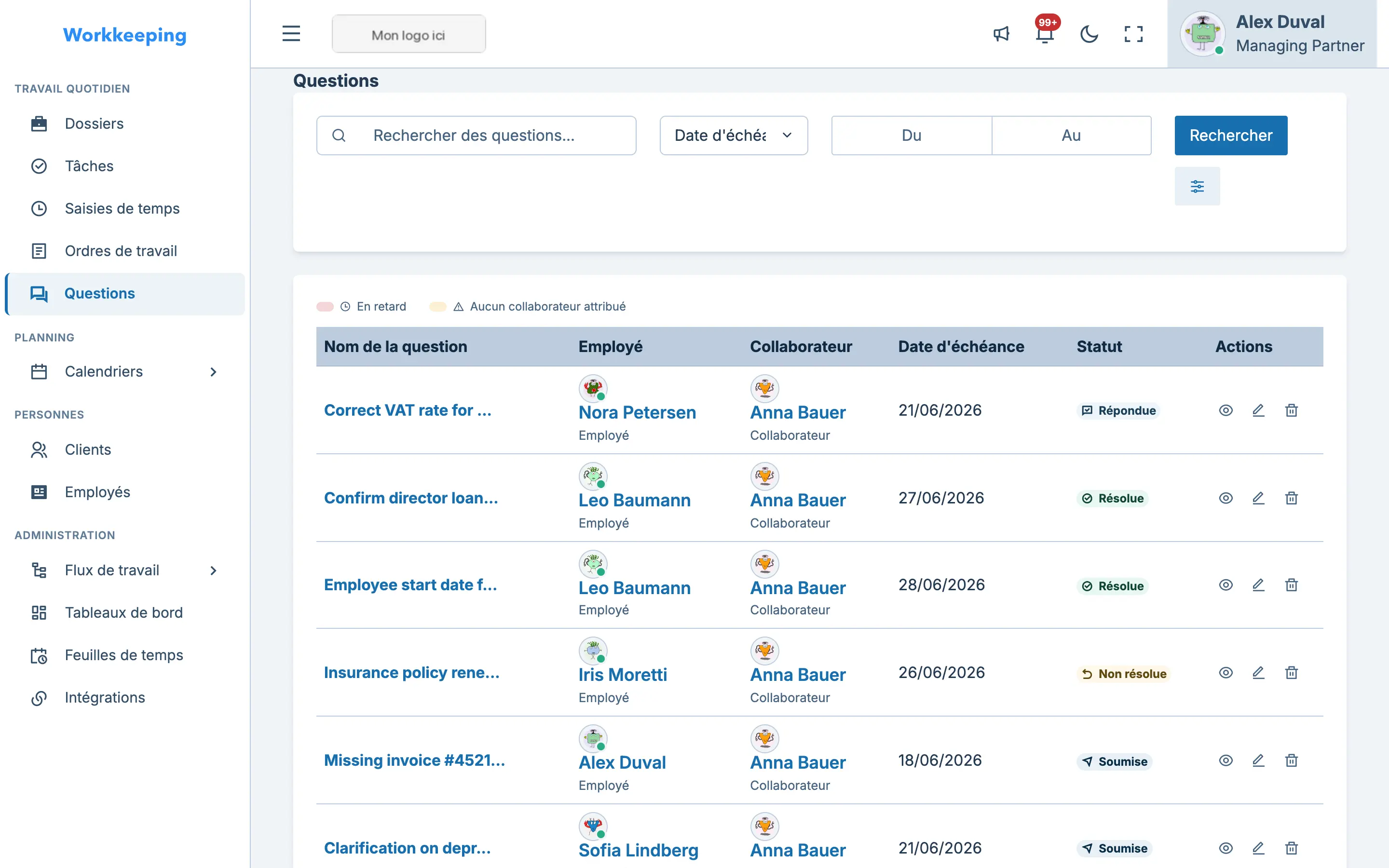Collapse the sidebar using the hamburger menu icon
1389x868 pixels.
pos(291,34)
